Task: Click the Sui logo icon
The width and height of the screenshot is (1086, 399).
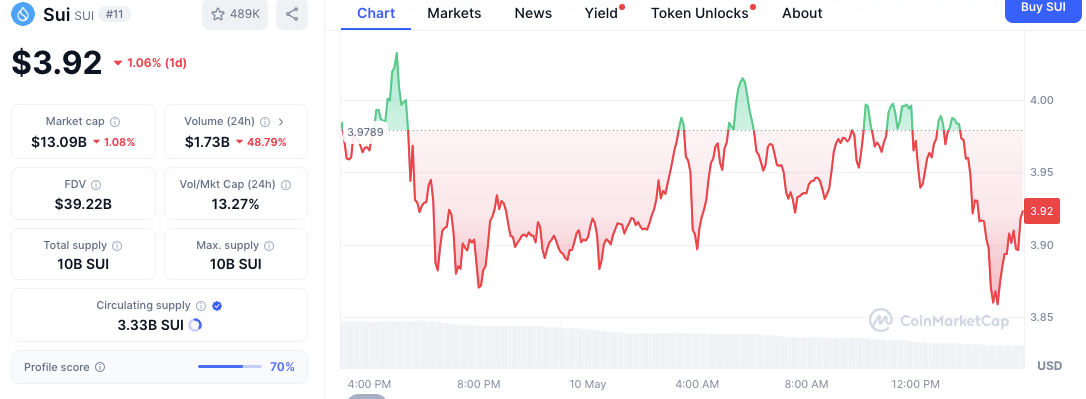Action: (24, 13)
